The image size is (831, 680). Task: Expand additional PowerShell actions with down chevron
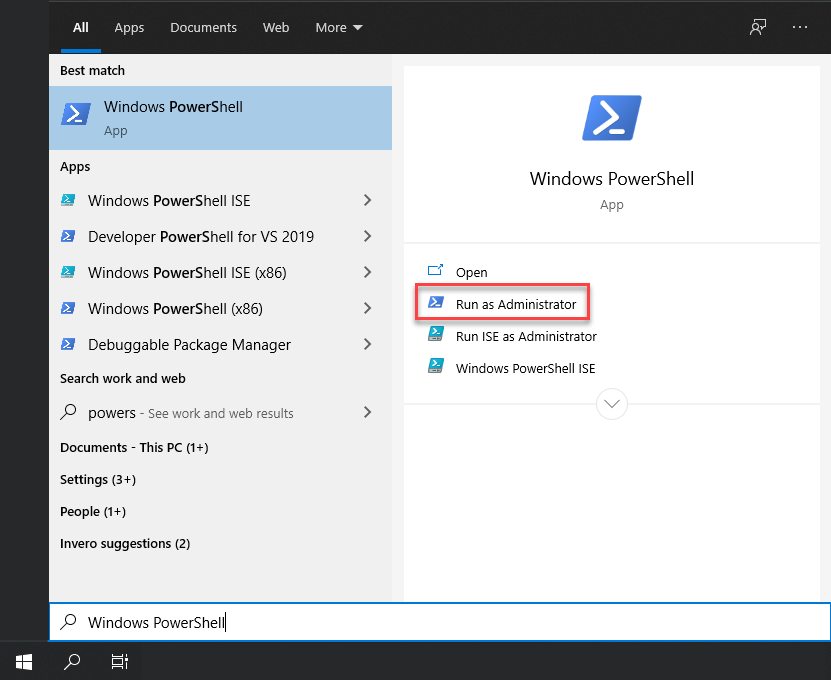[611, 404]
